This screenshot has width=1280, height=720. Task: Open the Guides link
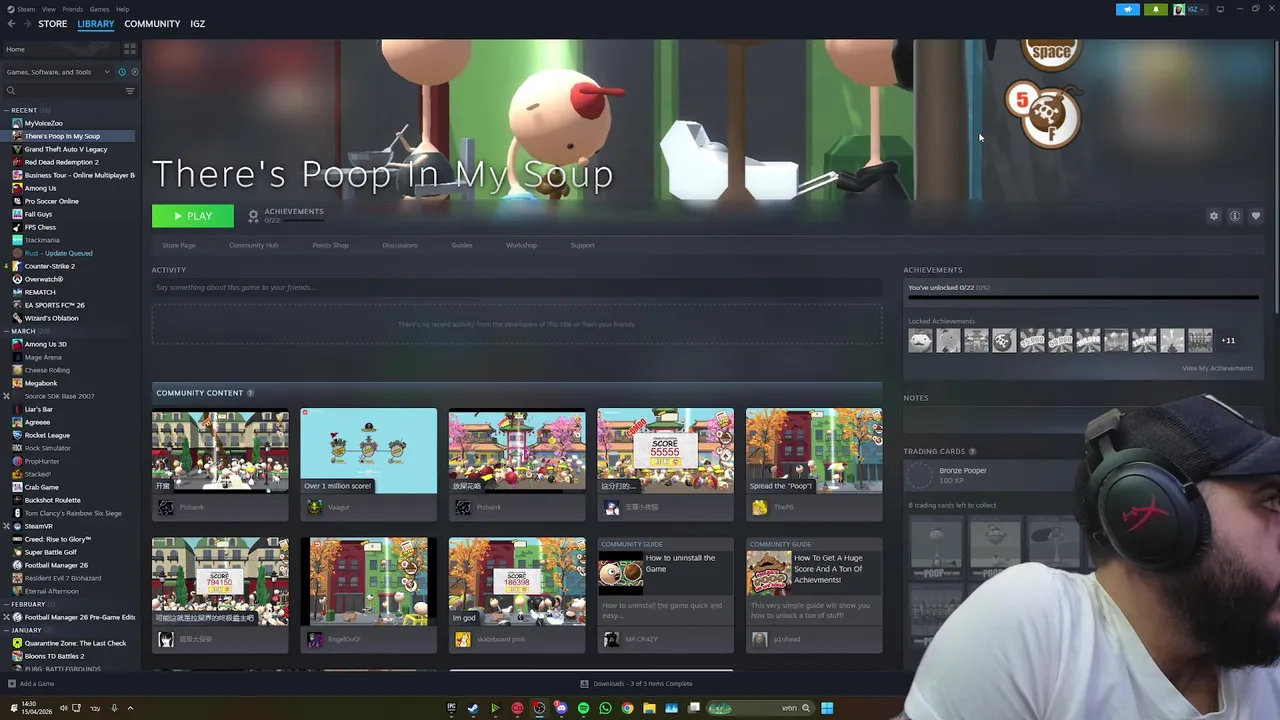click(461, 245)
